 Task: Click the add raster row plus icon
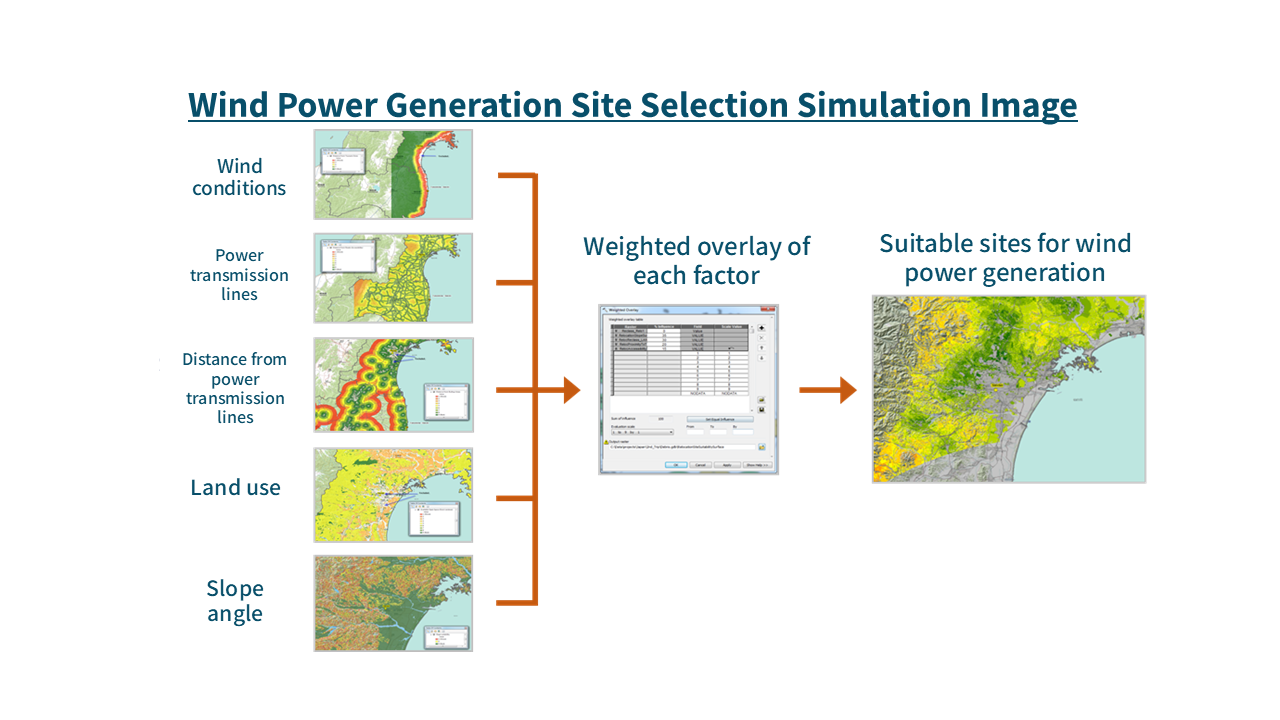[761, 328]
